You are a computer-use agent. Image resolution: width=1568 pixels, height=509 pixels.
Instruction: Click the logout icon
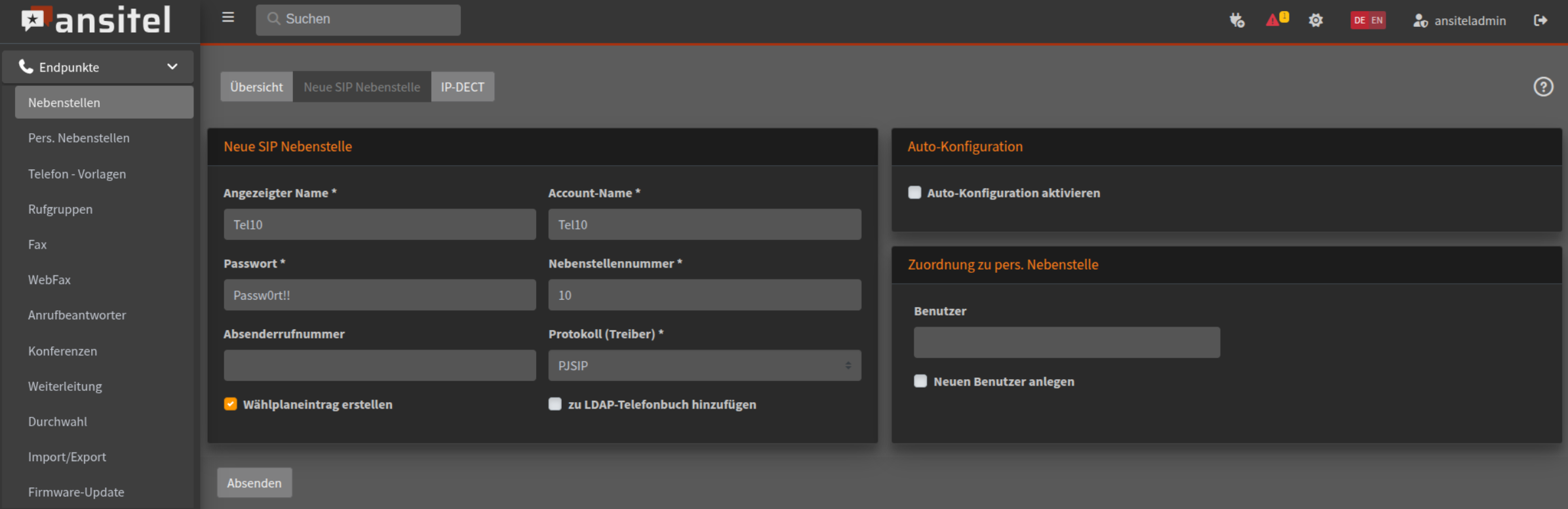click(1540, 20)
